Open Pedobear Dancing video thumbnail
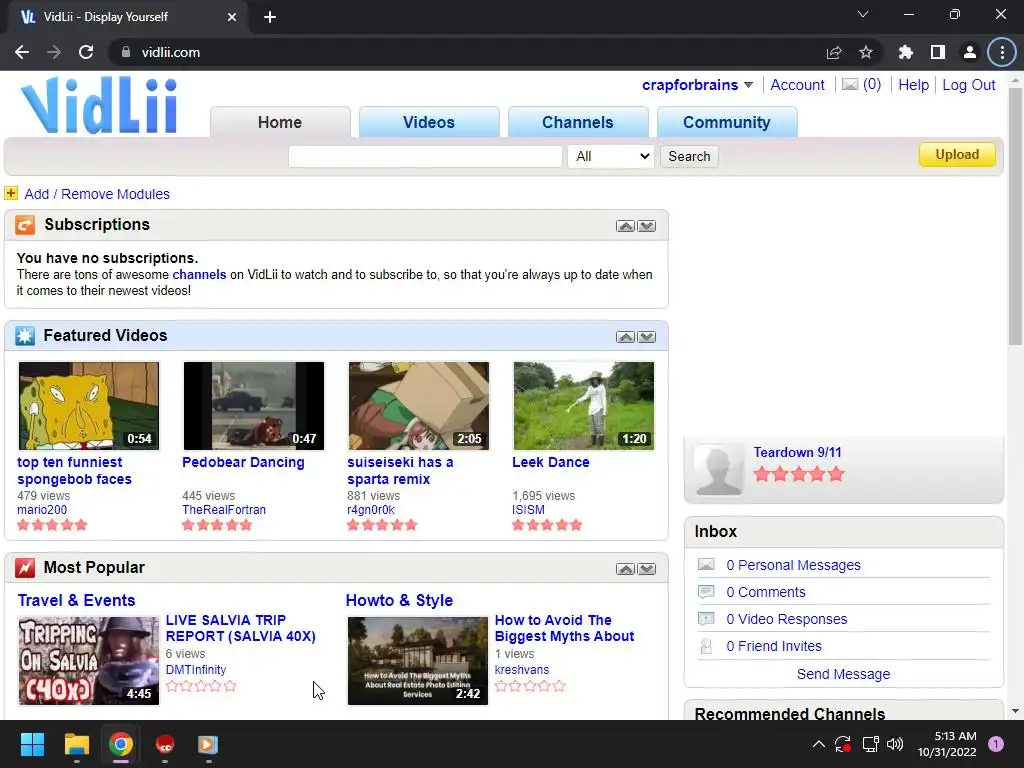Screen dimensions: 1024x768 [254, 406]
